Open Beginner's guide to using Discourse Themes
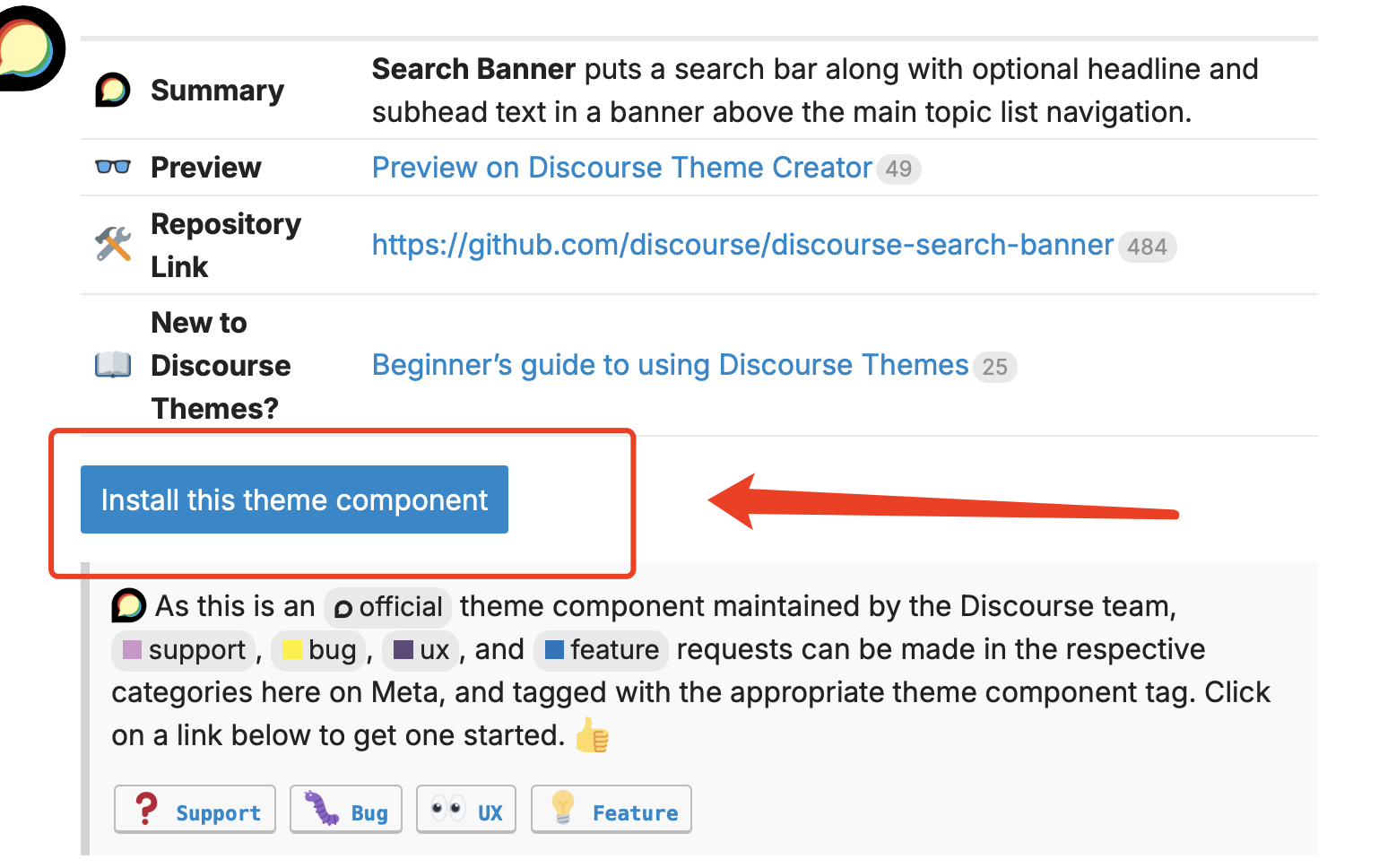 (x=670, y=365)
